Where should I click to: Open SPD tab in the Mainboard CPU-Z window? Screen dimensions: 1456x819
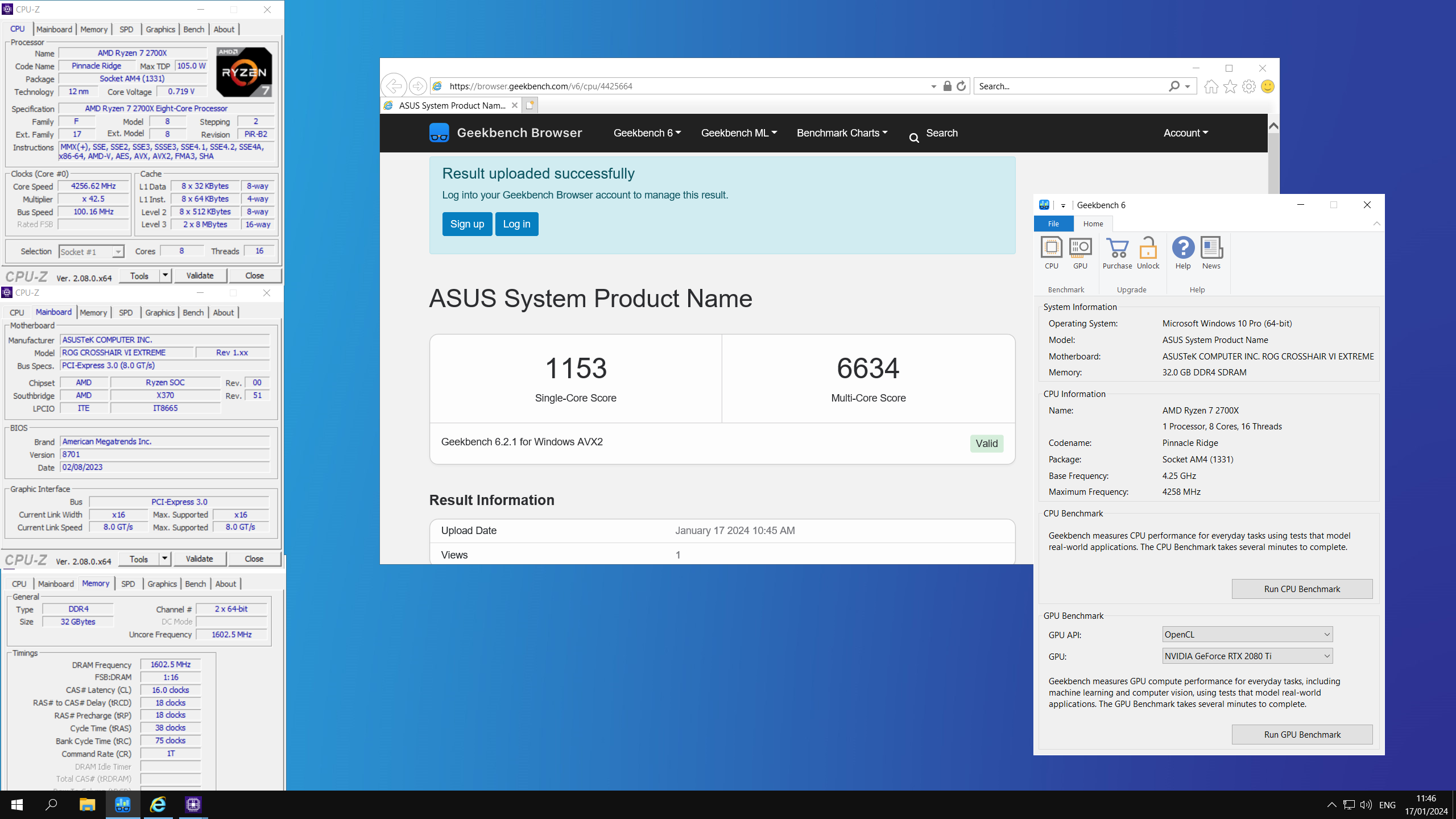(126, 313)
